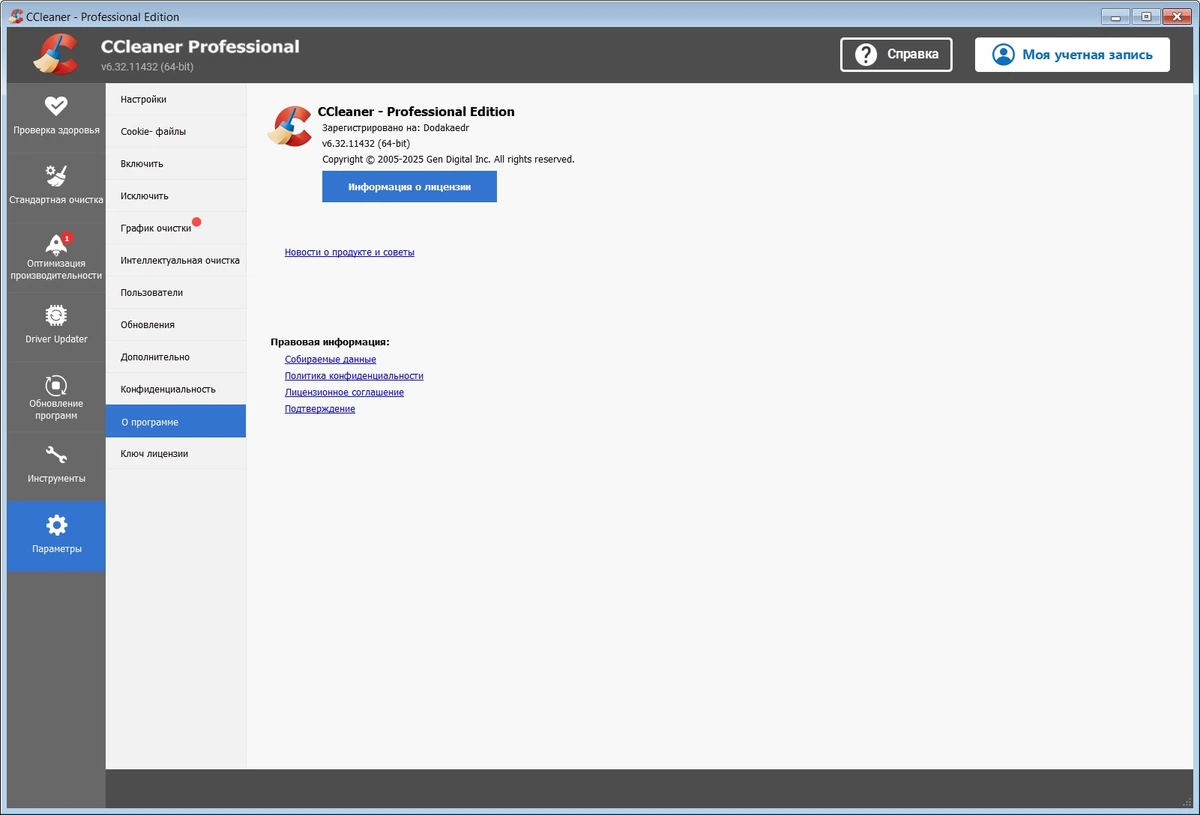The width and height of the screenshot is (1200, 815).
Task: Open Обновления section
Action: pos(176,324)
